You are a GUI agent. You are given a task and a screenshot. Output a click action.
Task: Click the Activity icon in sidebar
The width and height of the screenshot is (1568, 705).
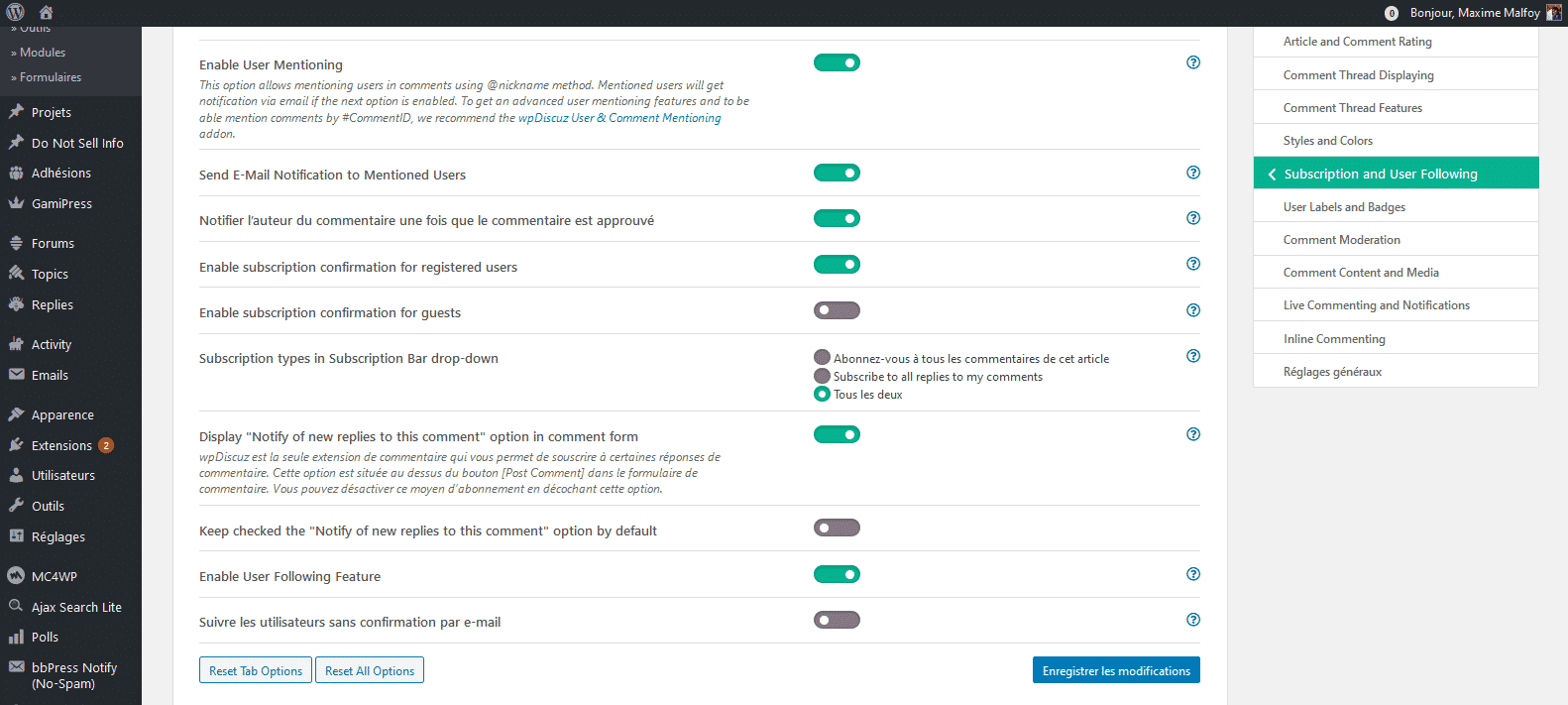point(16,344)
